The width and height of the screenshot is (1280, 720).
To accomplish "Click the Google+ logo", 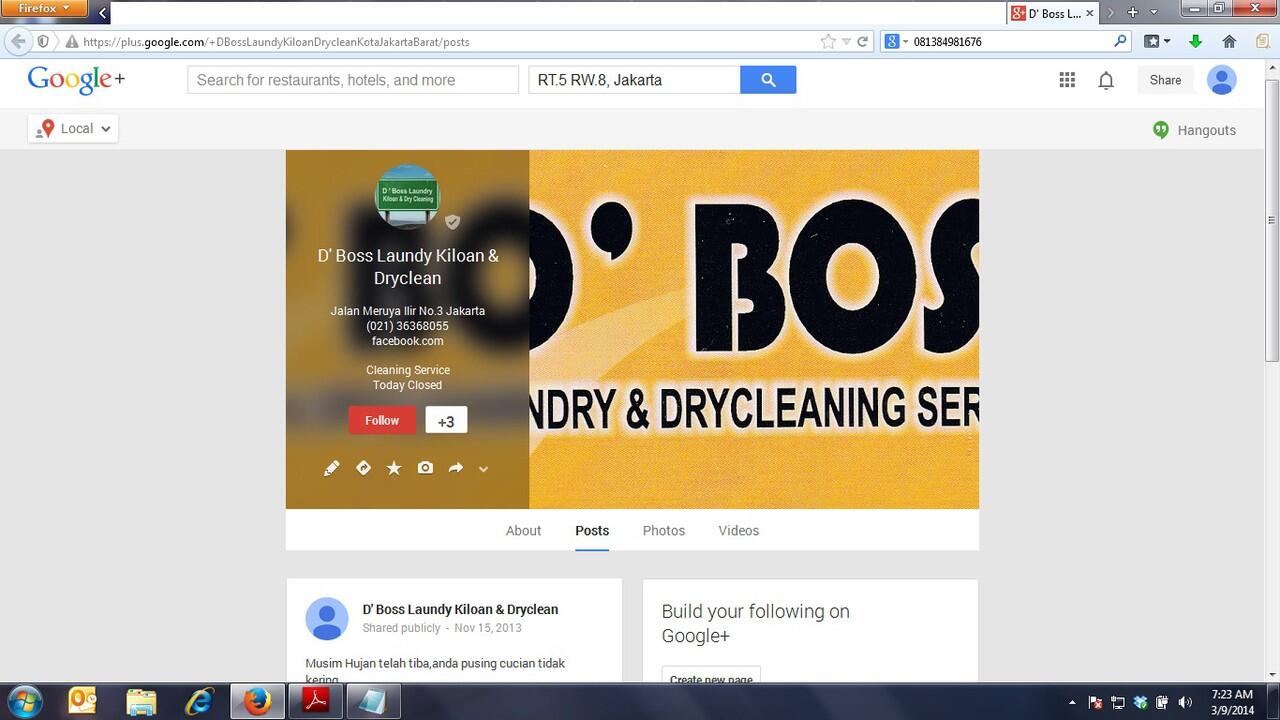I will [x=76, y=80].
